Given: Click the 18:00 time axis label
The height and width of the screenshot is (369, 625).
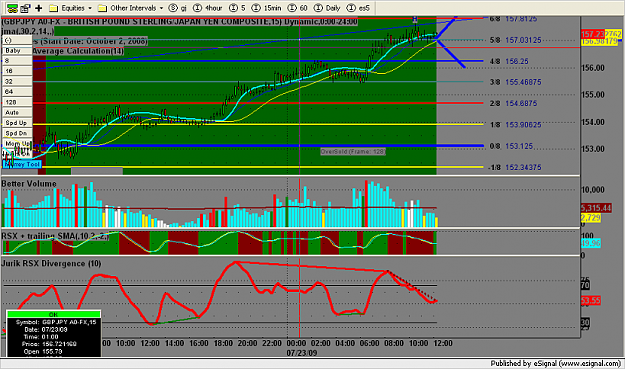Looking at the screenshot, I should tap(223, 343).
